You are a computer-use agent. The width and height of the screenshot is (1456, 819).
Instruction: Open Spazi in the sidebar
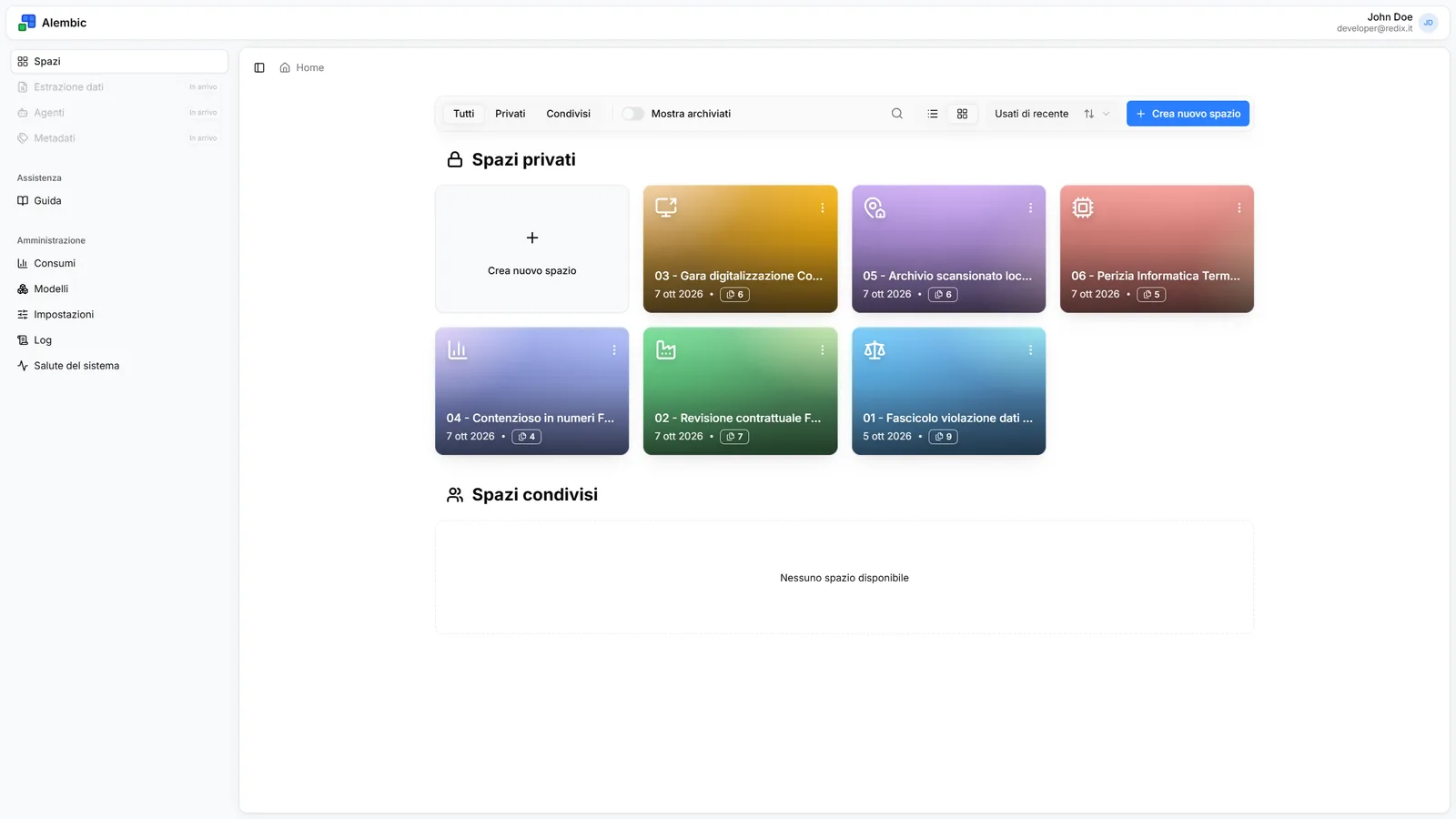click(x=119, y=61)
